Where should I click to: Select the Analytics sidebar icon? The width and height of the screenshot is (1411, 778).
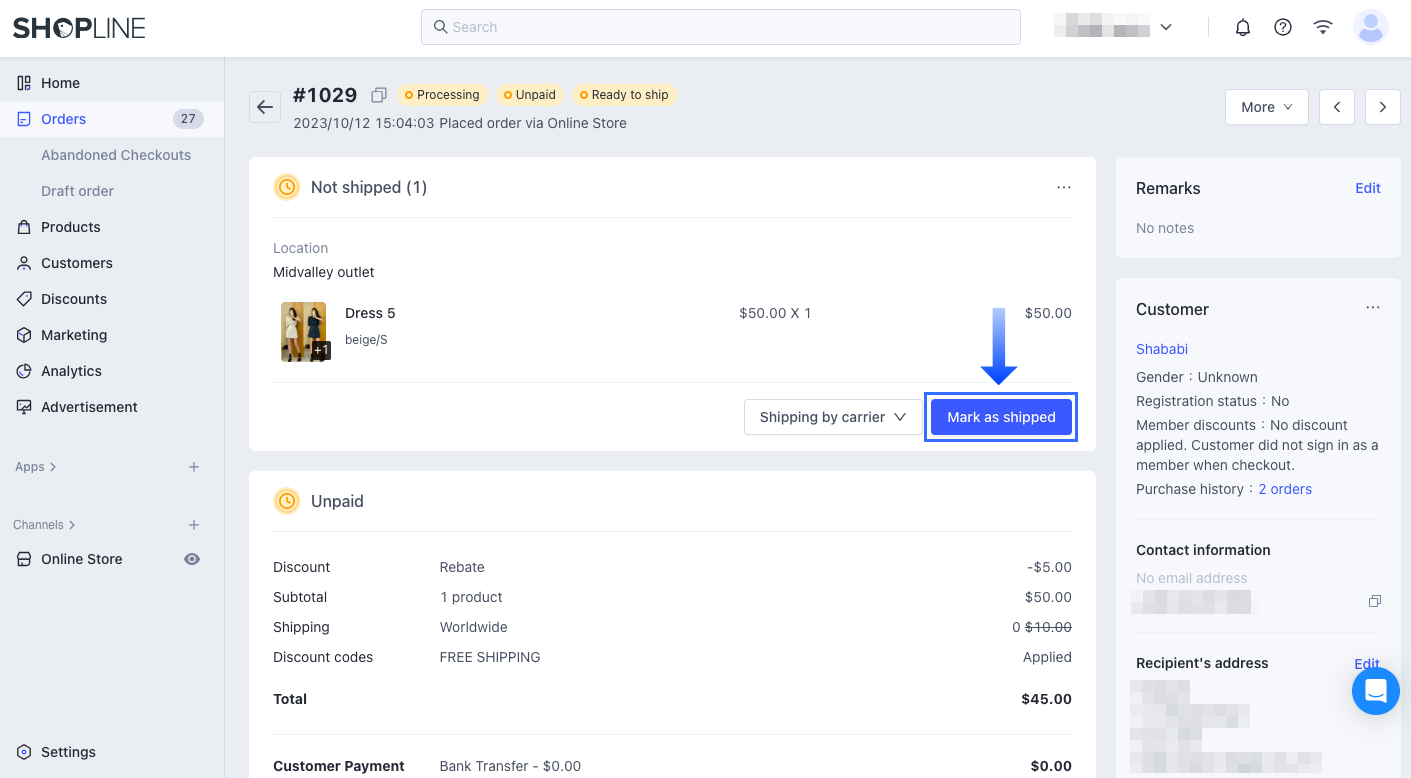[22, 371]
